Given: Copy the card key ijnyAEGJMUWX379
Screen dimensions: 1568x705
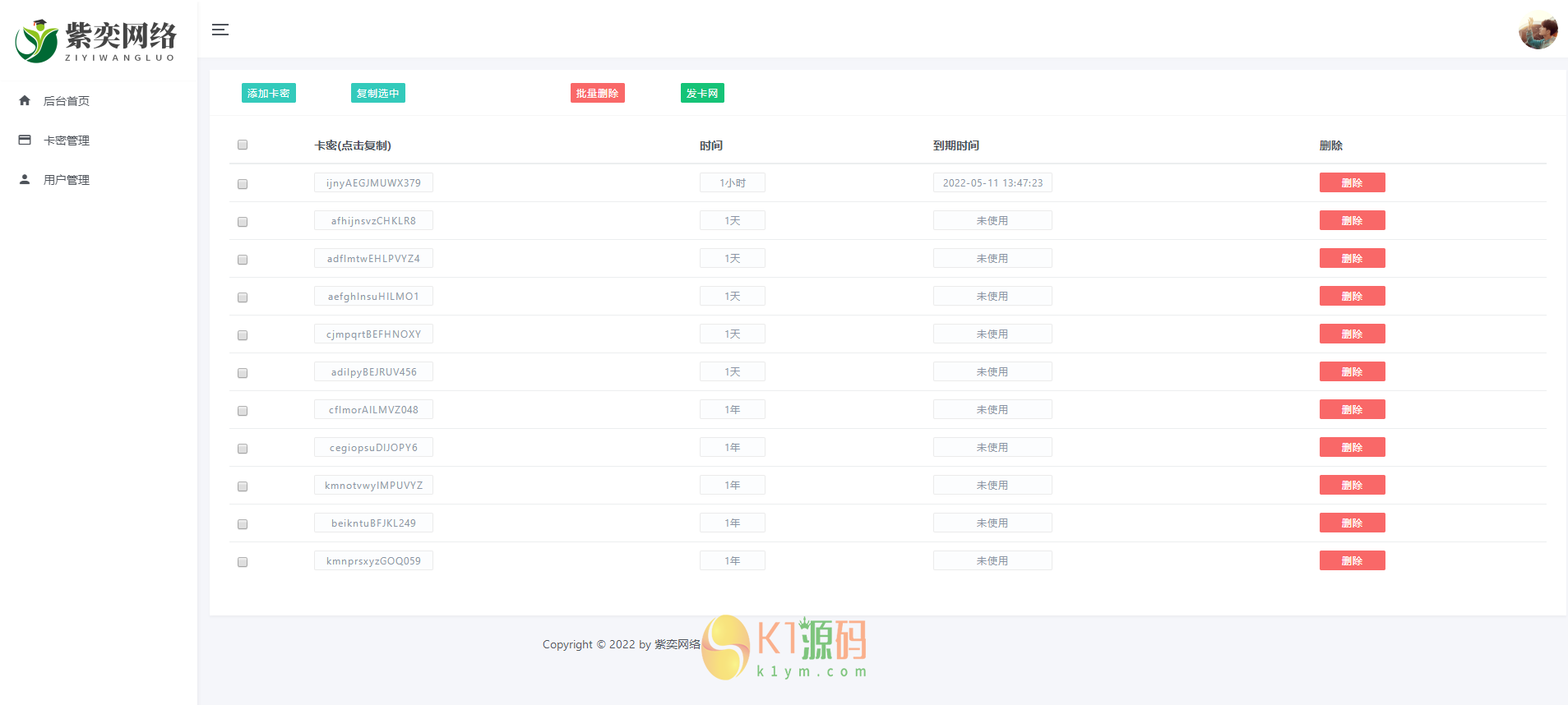Looking at the screenshot, I should pyautogui.click(x=373, y=182).
